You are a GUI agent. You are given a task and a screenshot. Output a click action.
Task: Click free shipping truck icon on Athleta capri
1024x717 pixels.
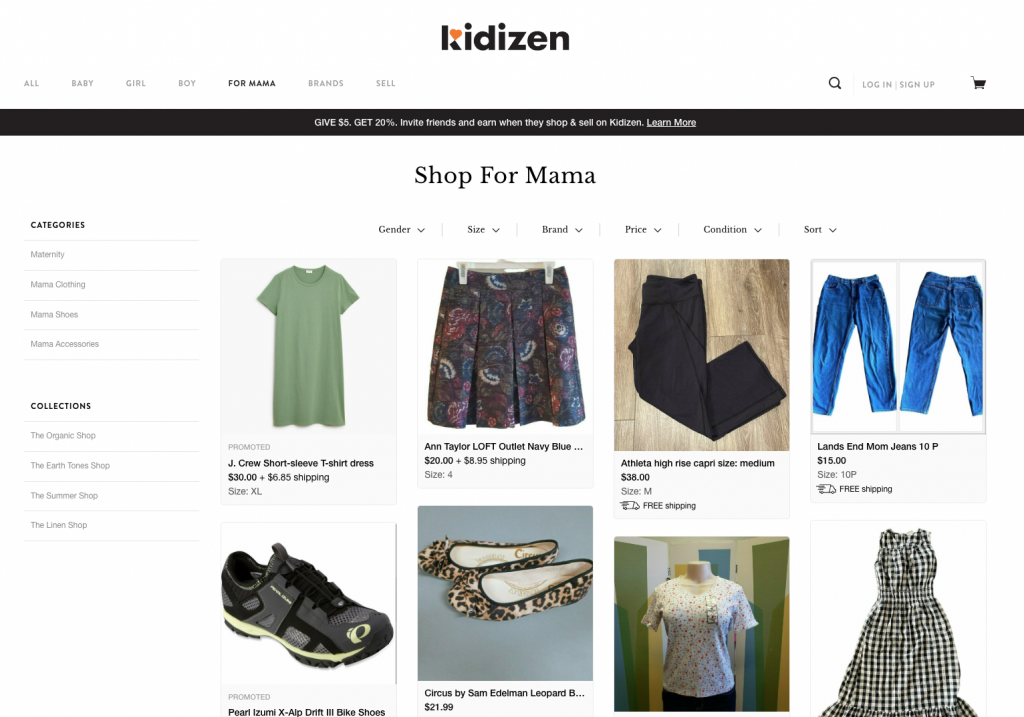coord(630,505)
